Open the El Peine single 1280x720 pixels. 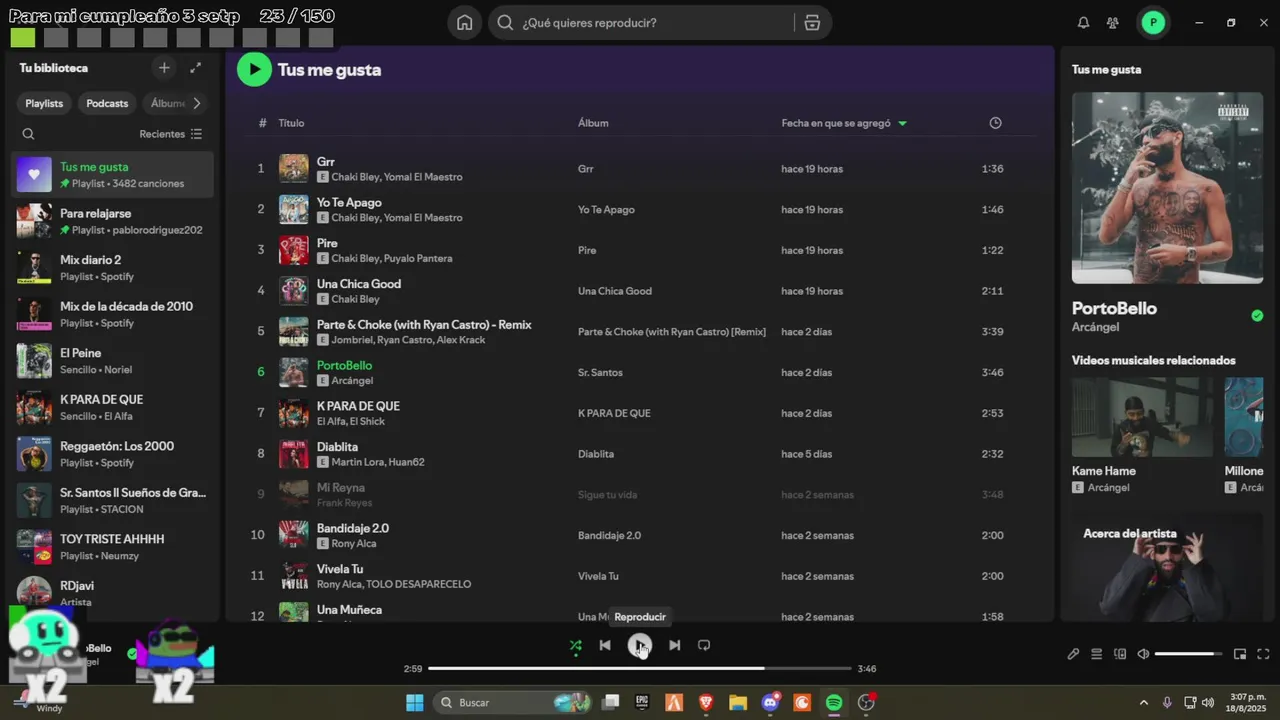pos(113,360)
